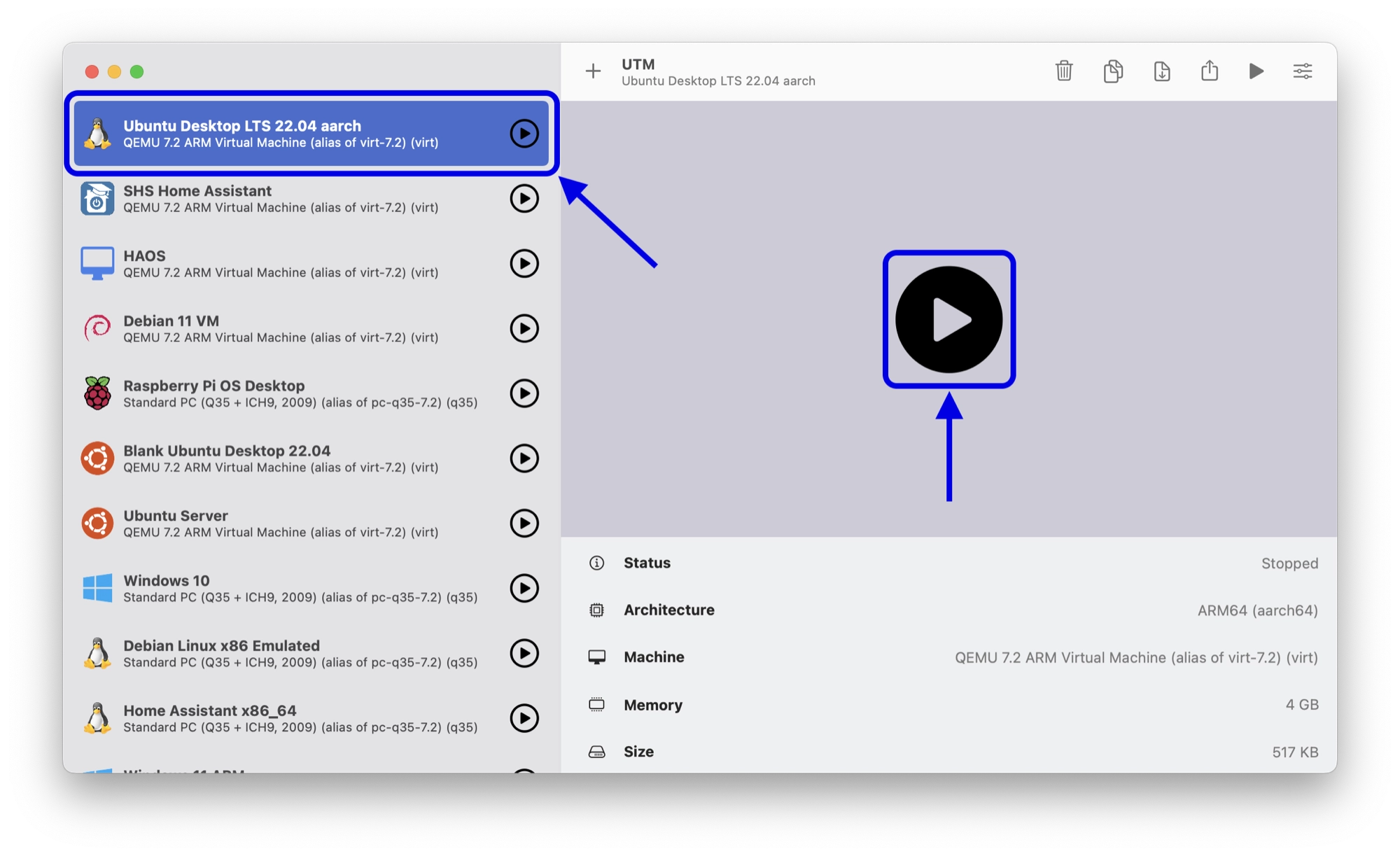Select Home Assistant x86_64 in the list
This screenshot has width=1400, height=856.
click(311, 718)
